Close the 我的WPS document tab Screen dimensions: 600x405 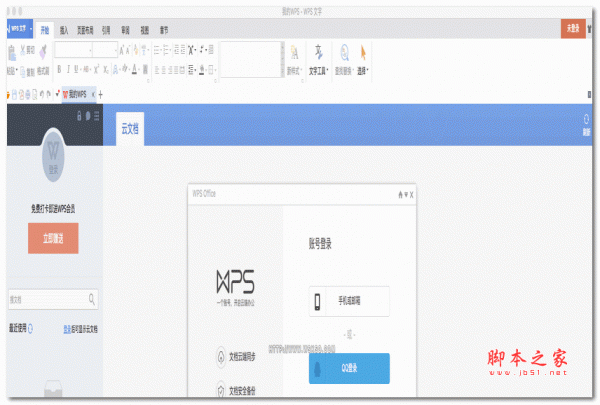pyautogui.click(x=93, y=94)
